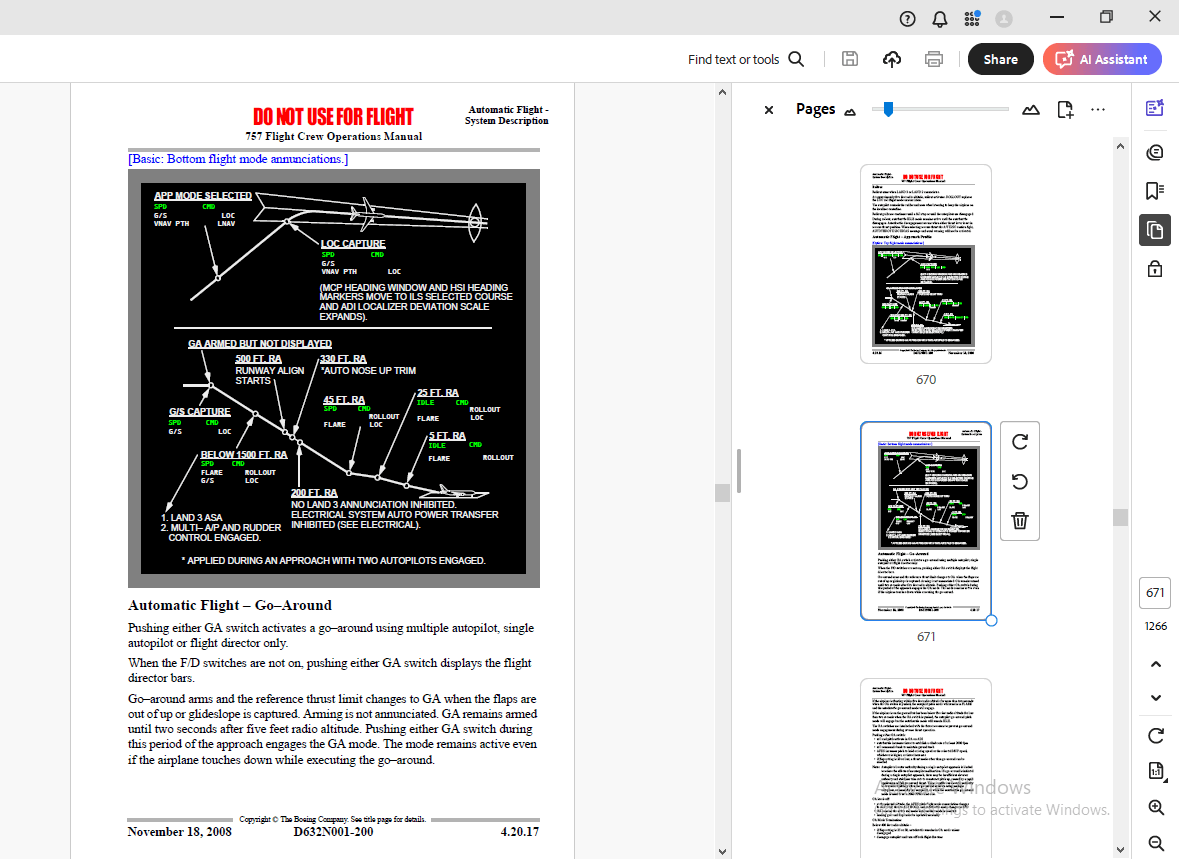Click the Share button
The image size is (1179, 859).
1000,59
